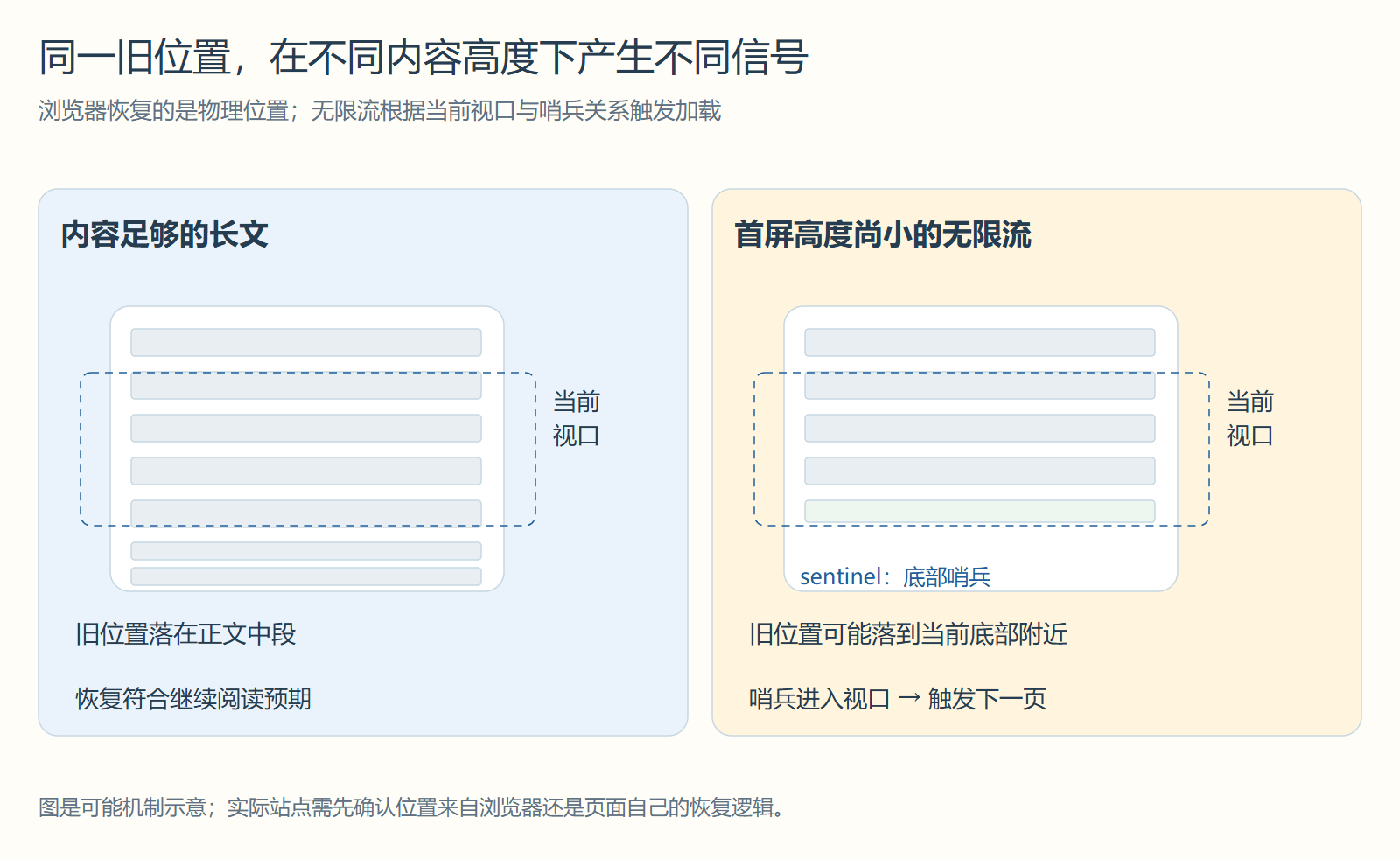Click the text 旧位置可能落到当前底部附近
This screenshot has width=1400, height=859.
coord(908,634)
